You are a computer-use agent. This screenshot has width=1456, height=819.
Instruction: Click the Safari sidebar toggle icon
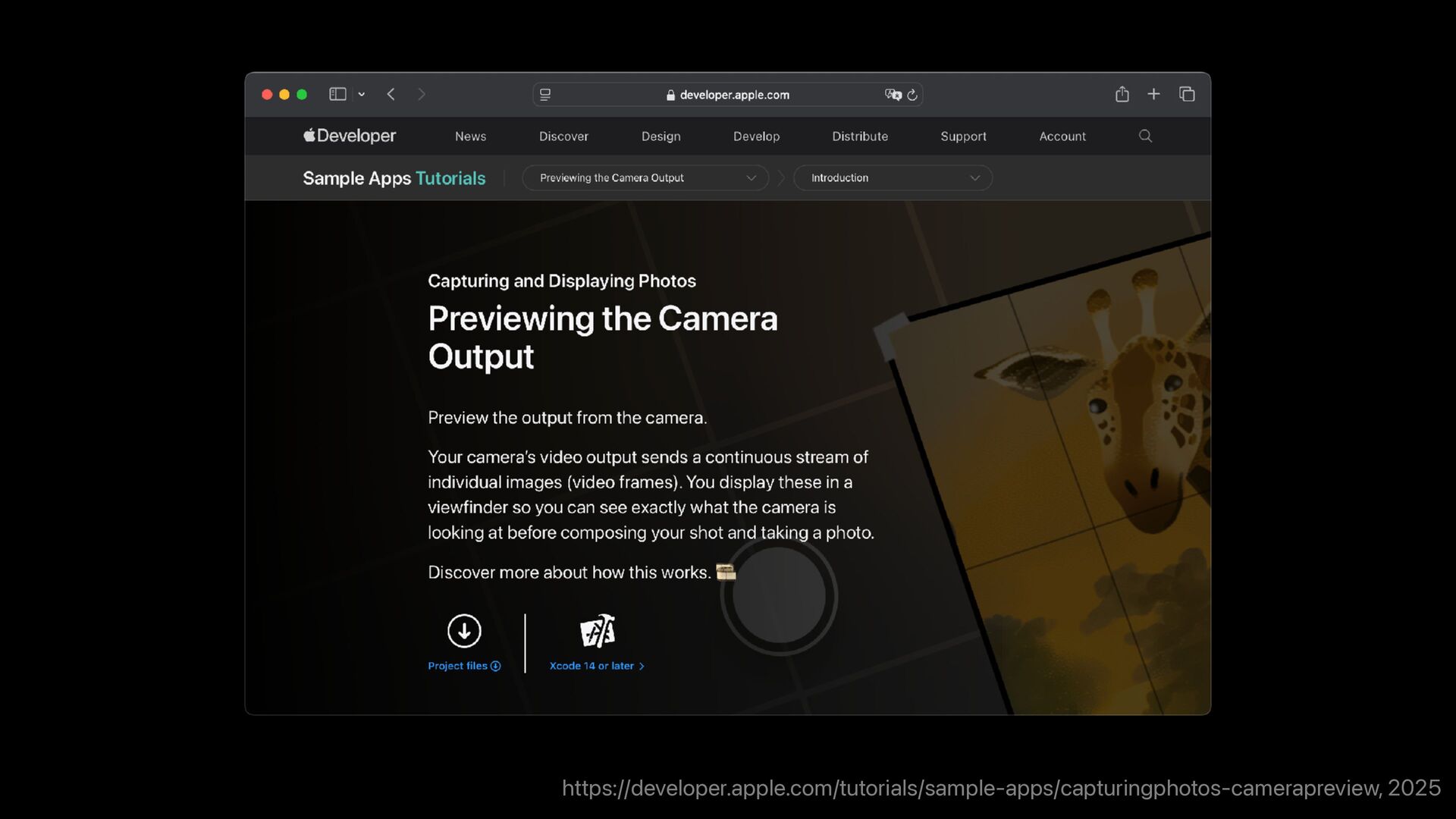[337, 94]
